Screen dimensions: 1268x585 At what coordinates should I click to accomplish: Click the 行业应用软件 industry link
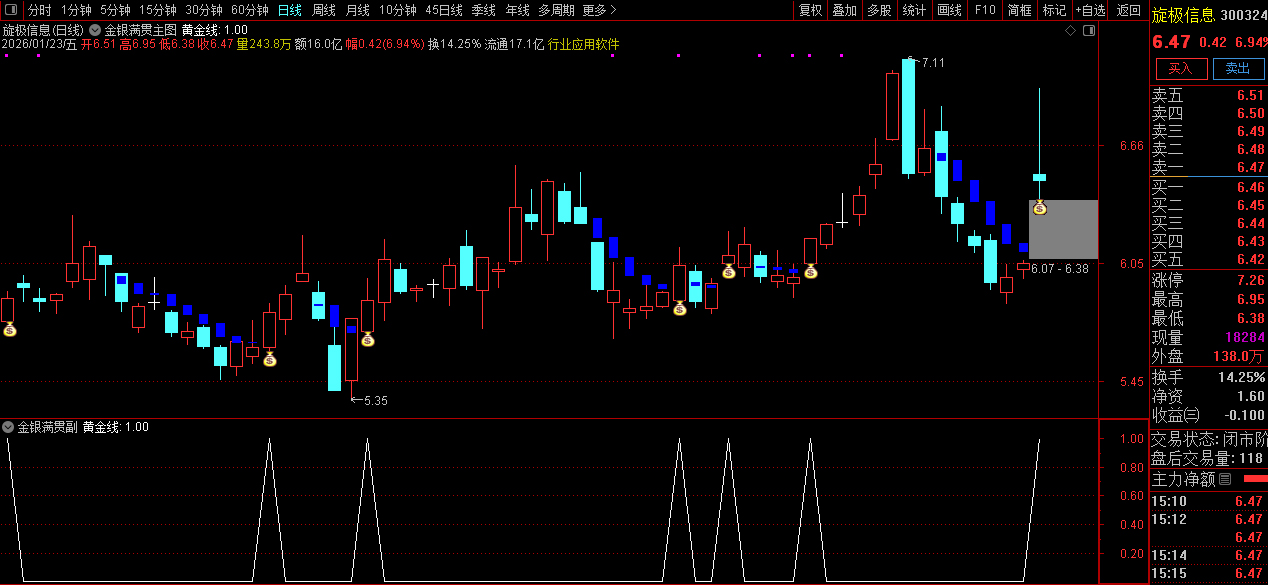pyautogui.click(x=583, y=45)
